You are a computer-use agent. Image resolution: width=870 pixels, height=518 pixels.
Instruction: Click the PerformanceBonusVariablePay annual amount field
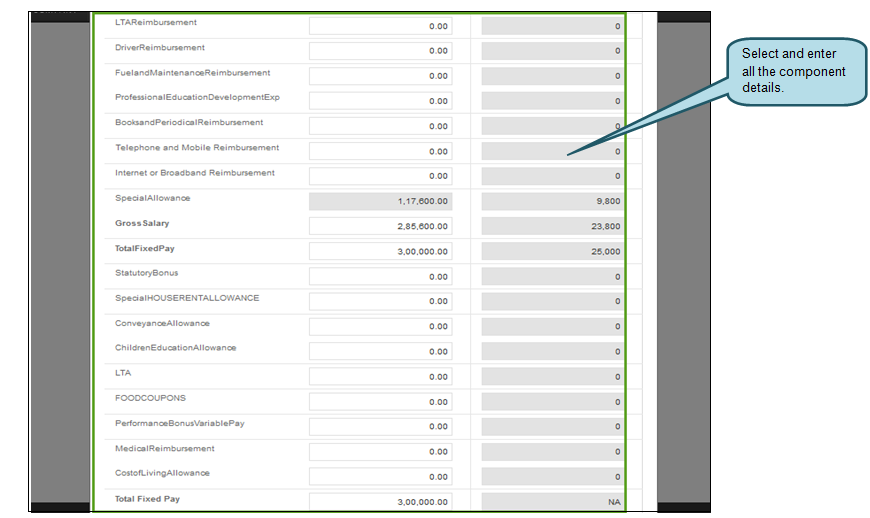click(x=381, y=426)
